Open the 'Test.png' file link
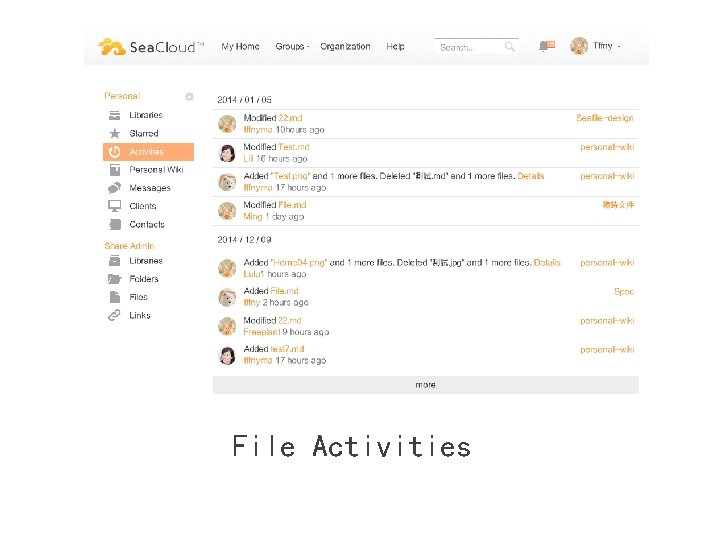The height and width of the screenshot is (540, 720). [x=291, y=176]
